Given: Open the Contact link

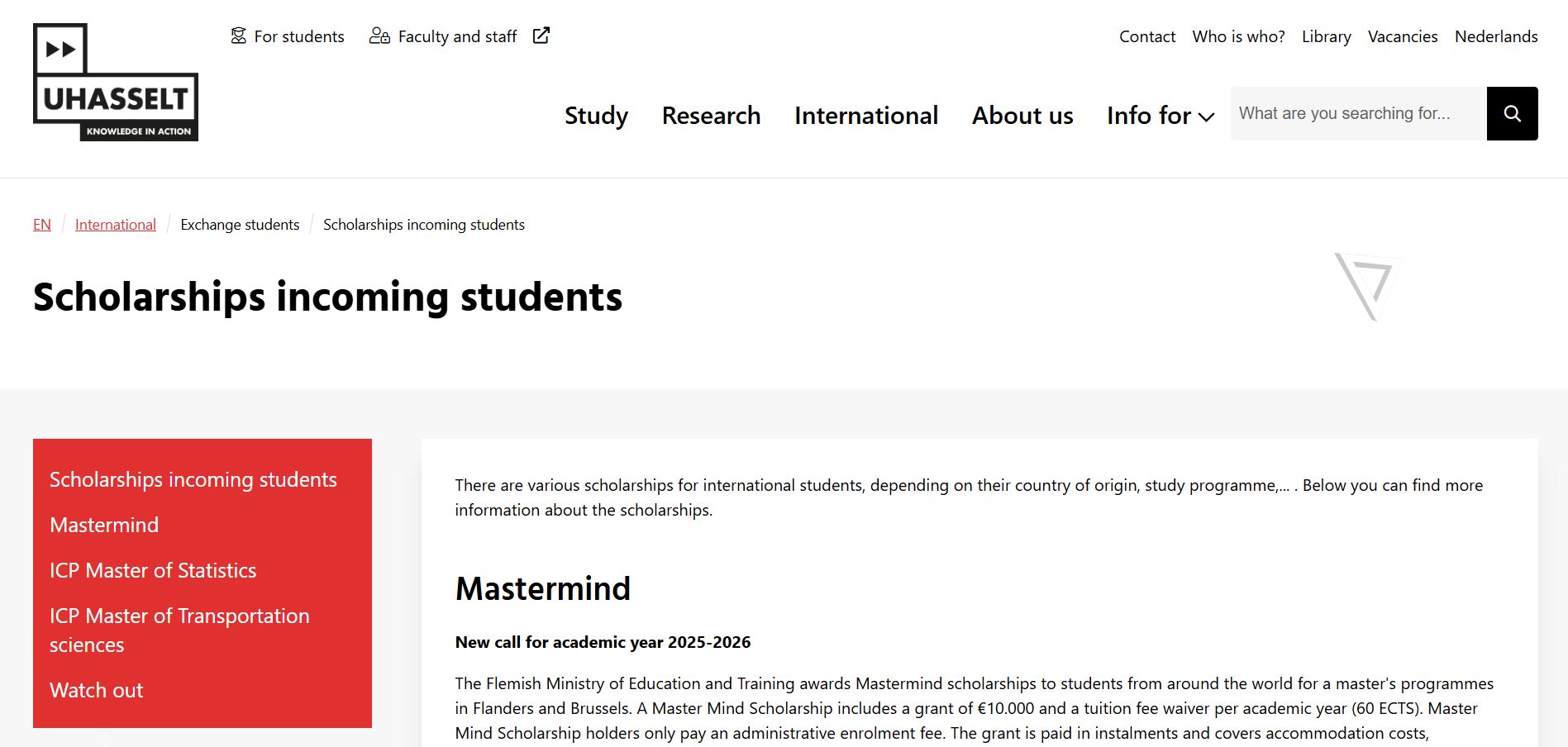Looking at the screenshot, I should coord(1146,36).
